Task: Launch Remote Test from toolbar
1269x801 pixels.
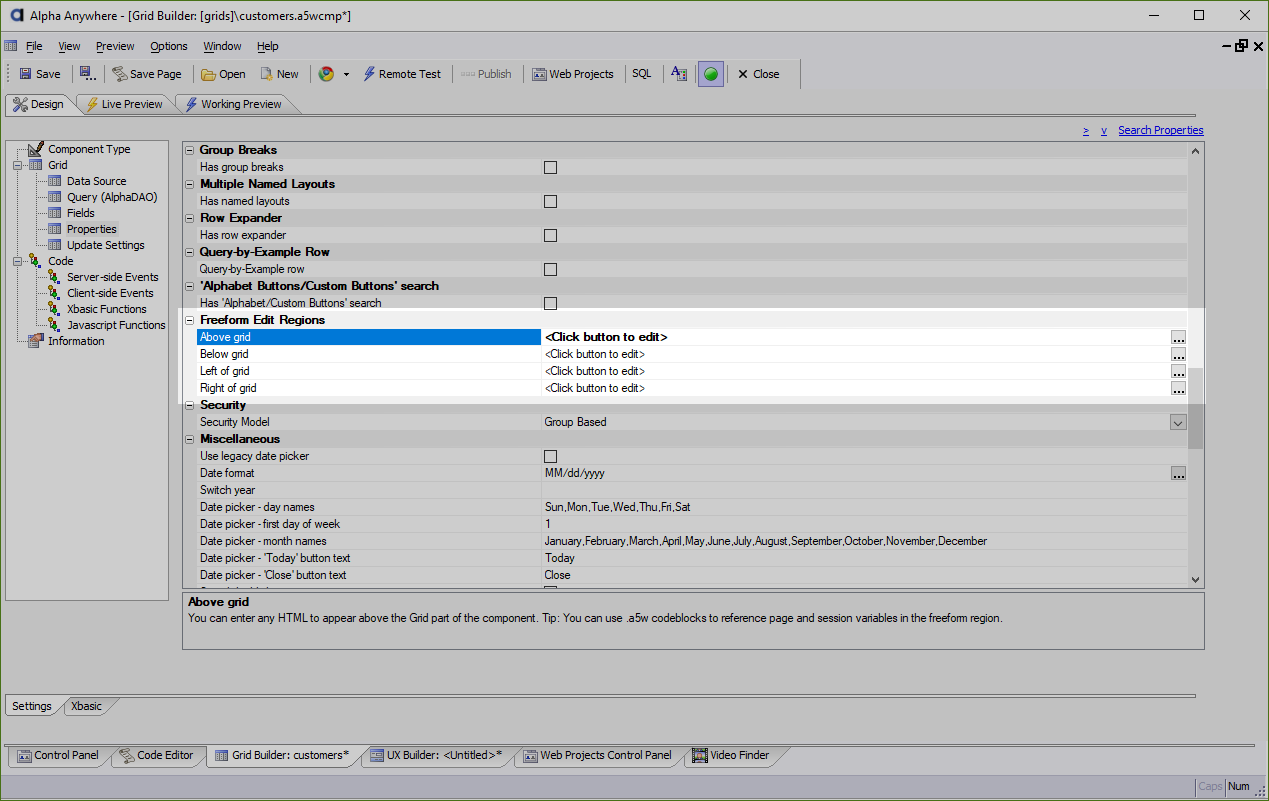Action: coord(401,74)
